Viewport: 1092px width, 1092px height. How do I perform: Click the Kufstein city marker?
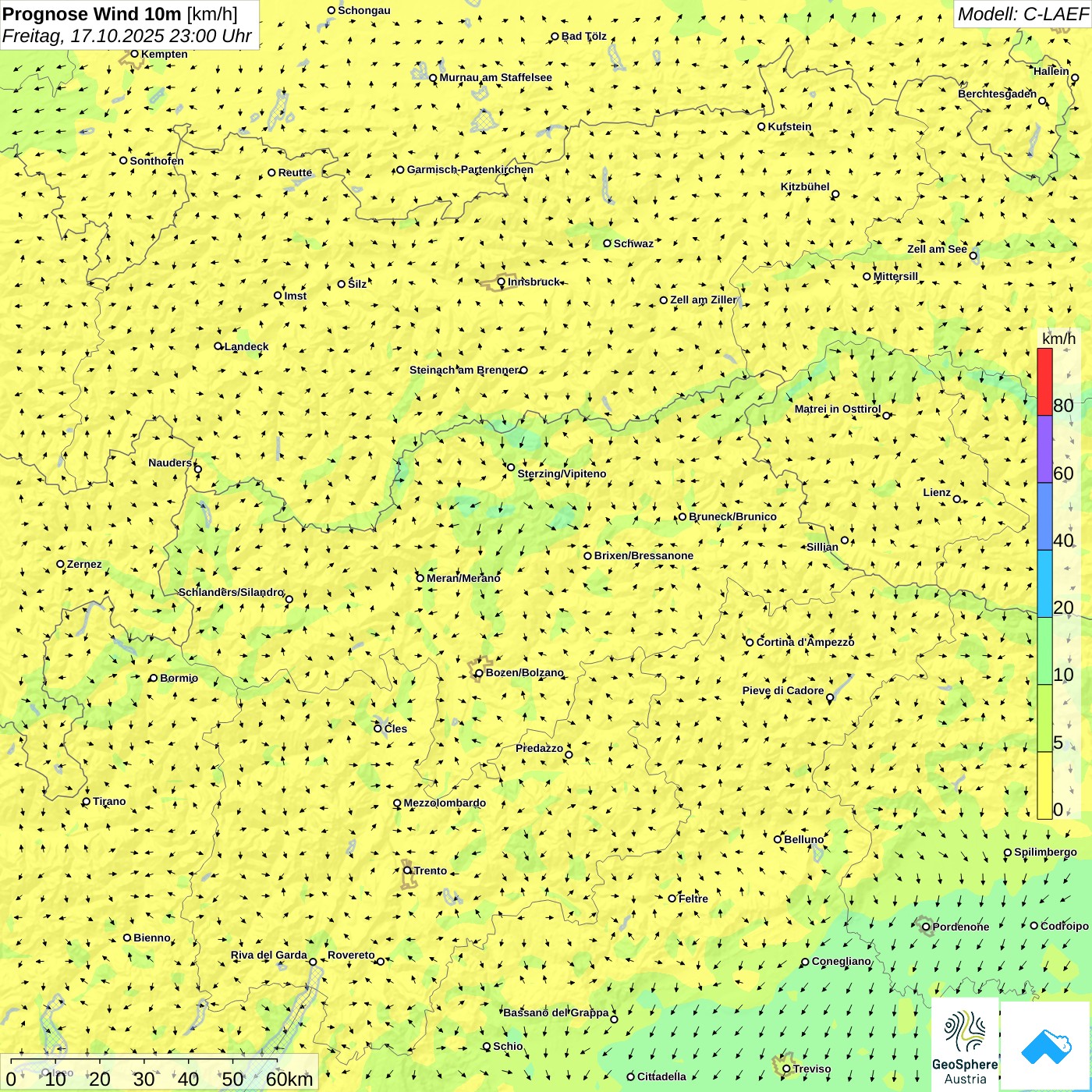[761, 126]
